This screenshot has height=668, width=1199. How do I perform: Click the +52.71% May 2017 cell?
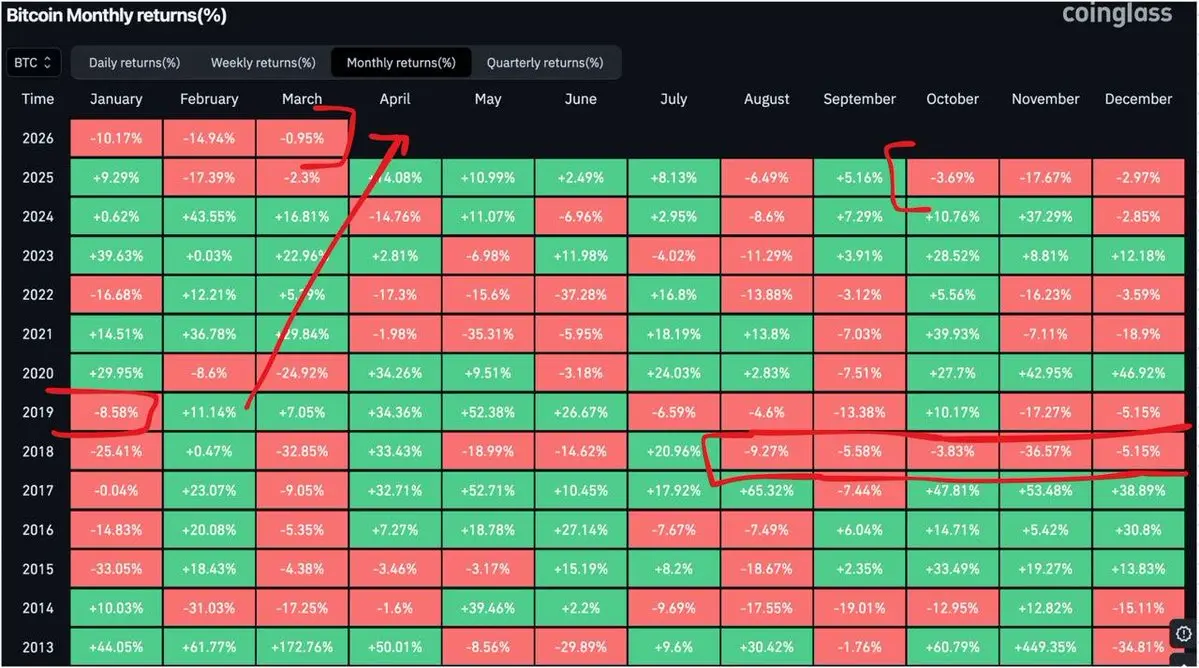[x=488, y=491]
